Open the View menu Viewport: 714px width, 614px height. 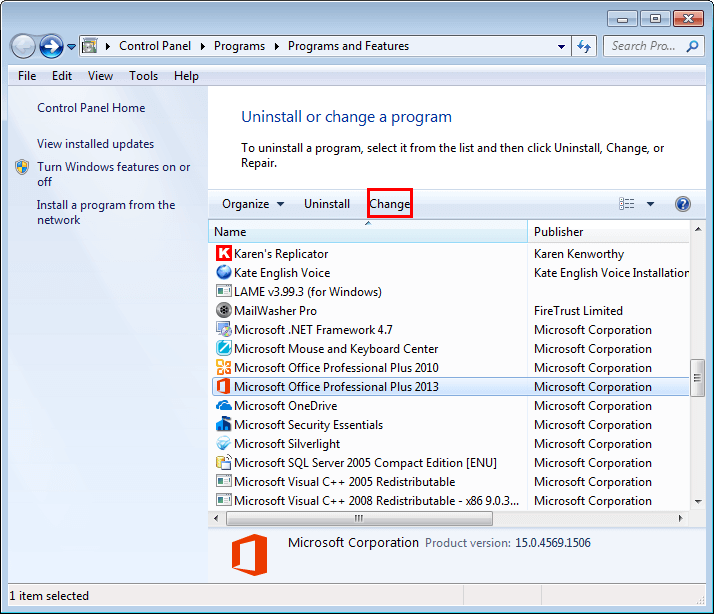tap(100, 76)
